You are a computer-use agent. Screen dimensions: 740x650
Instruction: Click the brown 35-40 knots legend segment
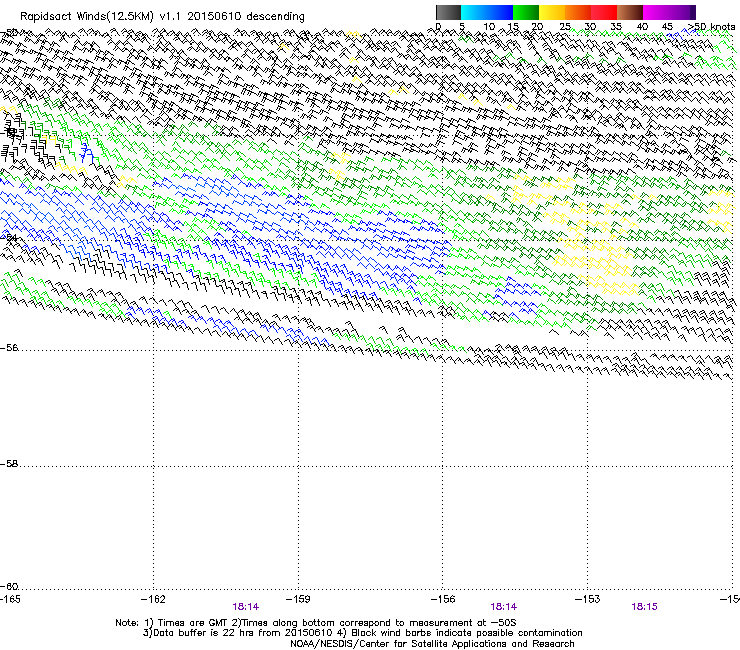click(630, 12)
